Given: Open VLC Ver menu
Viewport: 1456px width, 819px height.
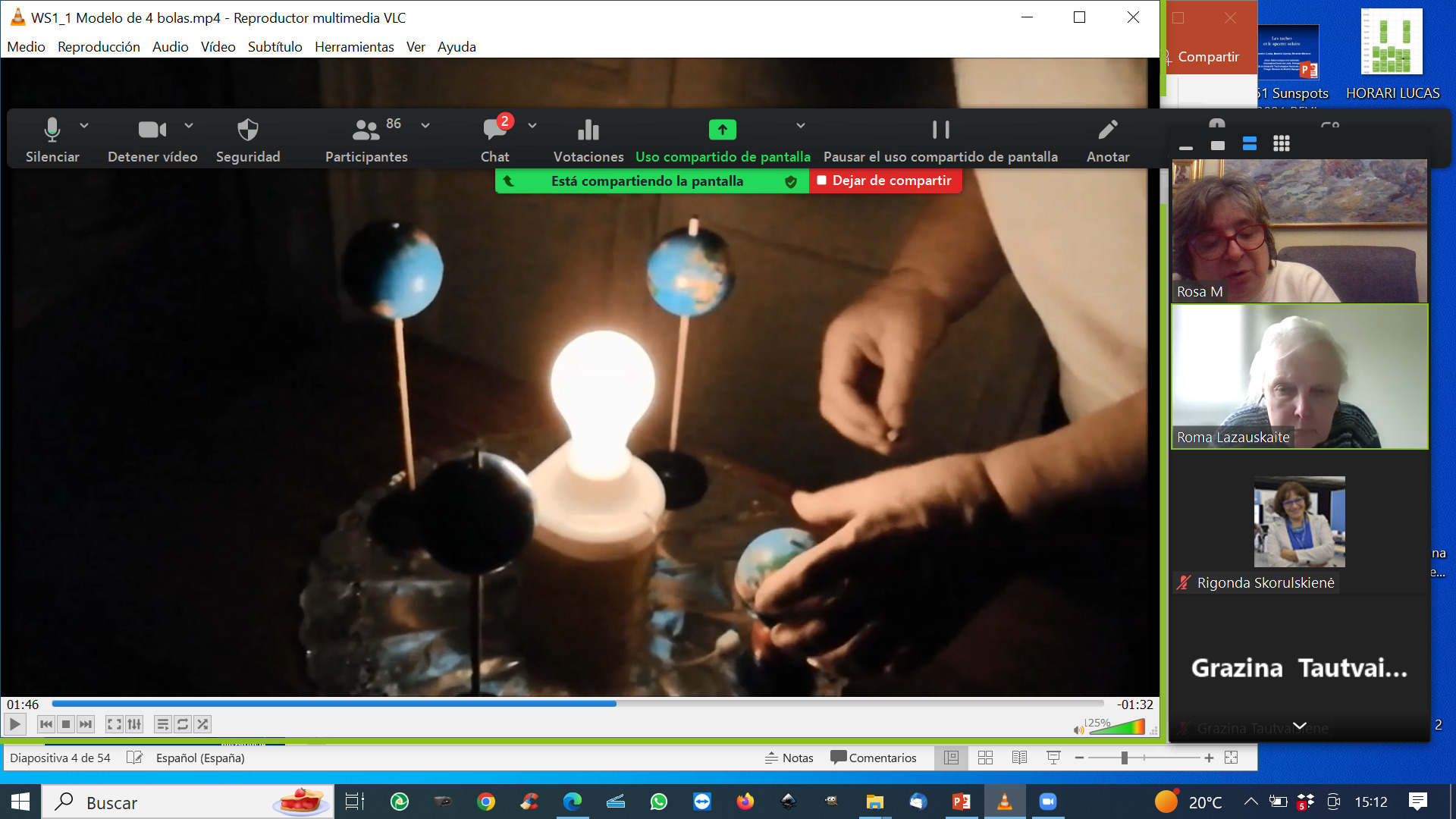Looking at the screenshot, I should click(x=416, y=46).
